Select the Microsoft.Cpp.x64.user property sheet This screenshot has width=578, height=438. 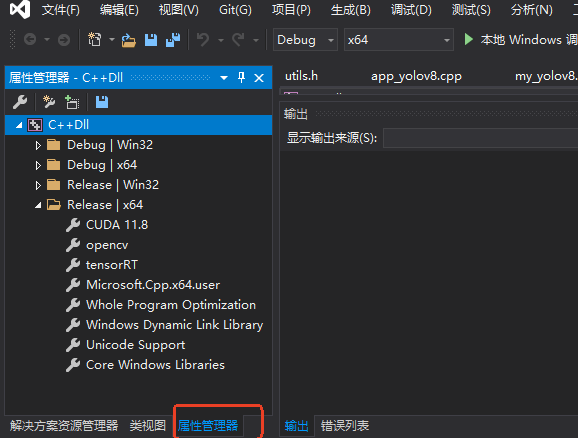coord(153,285)
